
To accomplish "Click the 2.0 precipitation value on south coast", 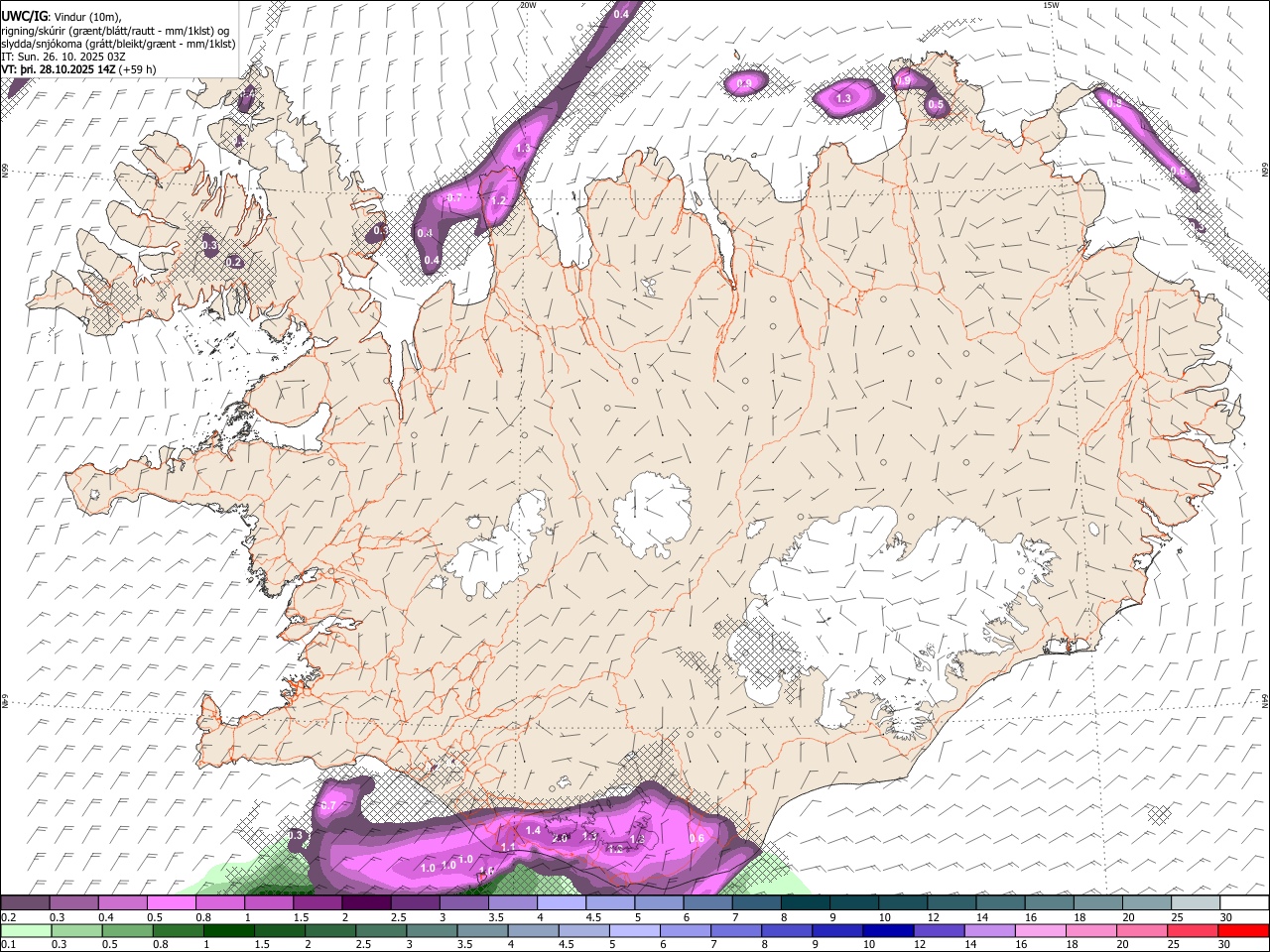I will click(x=560, y=838).
